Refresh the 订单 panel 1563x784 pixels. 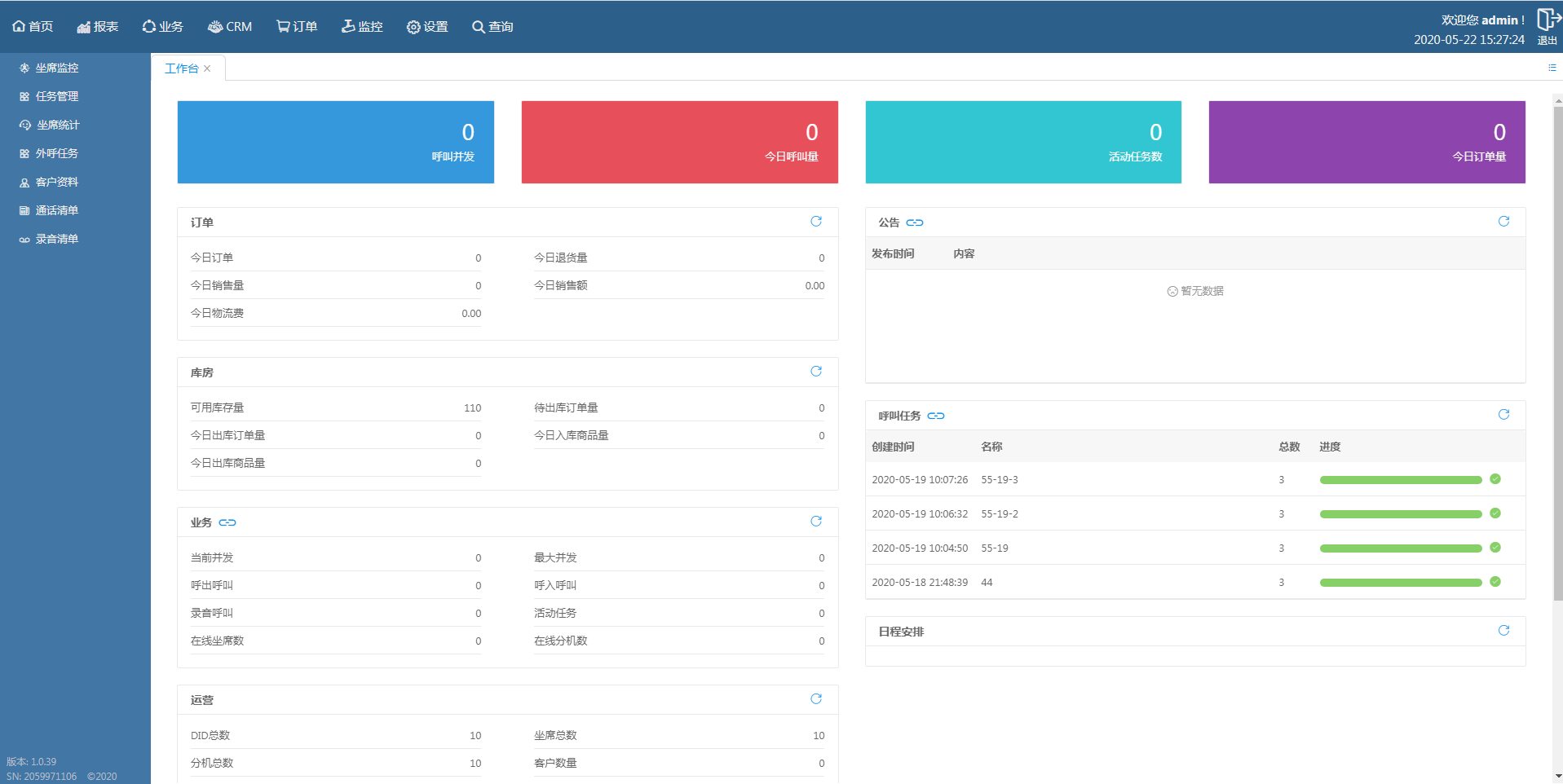pos(815,222)
